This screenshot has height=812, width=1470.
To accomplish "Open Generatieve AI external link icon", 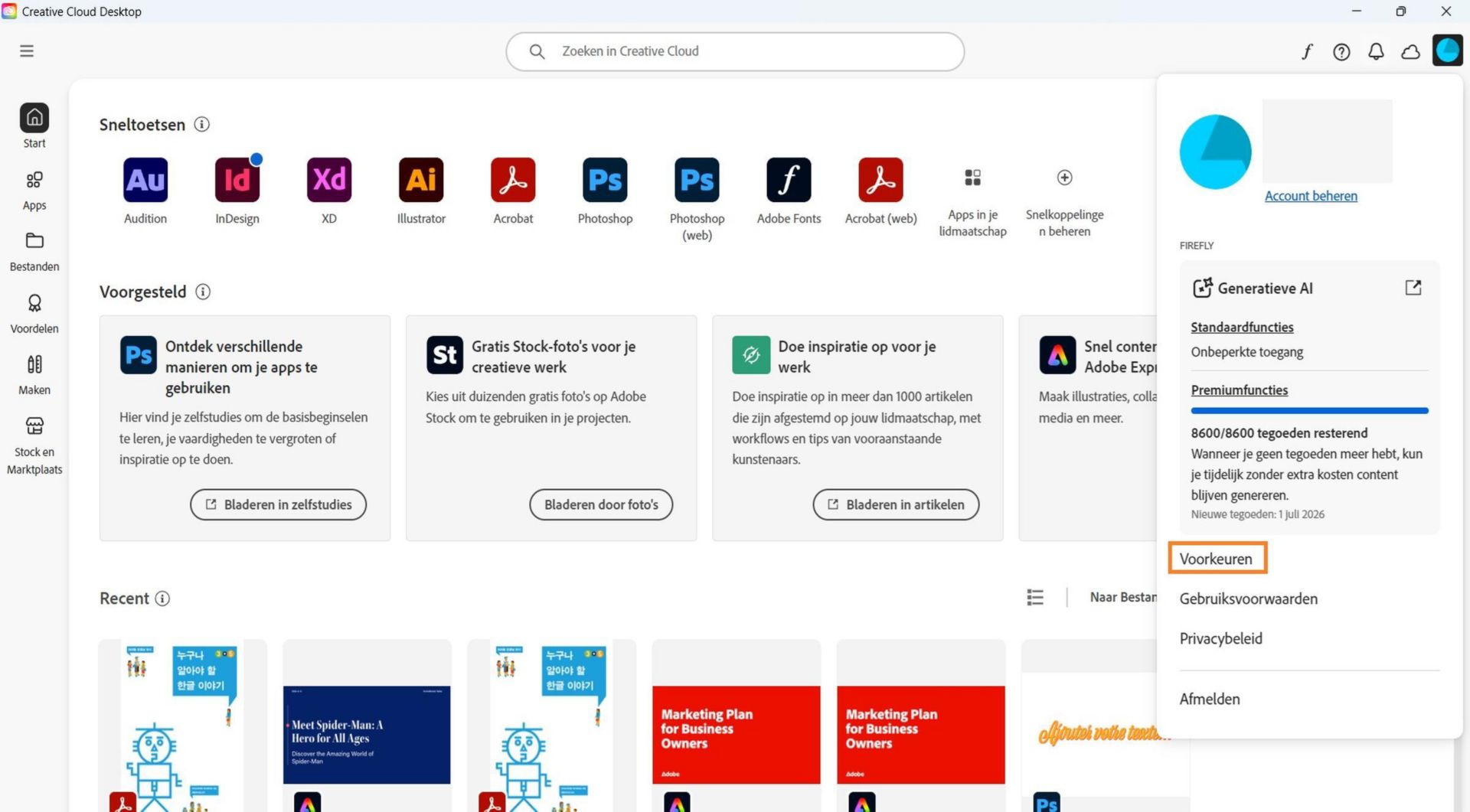I will pos(1413,288).
